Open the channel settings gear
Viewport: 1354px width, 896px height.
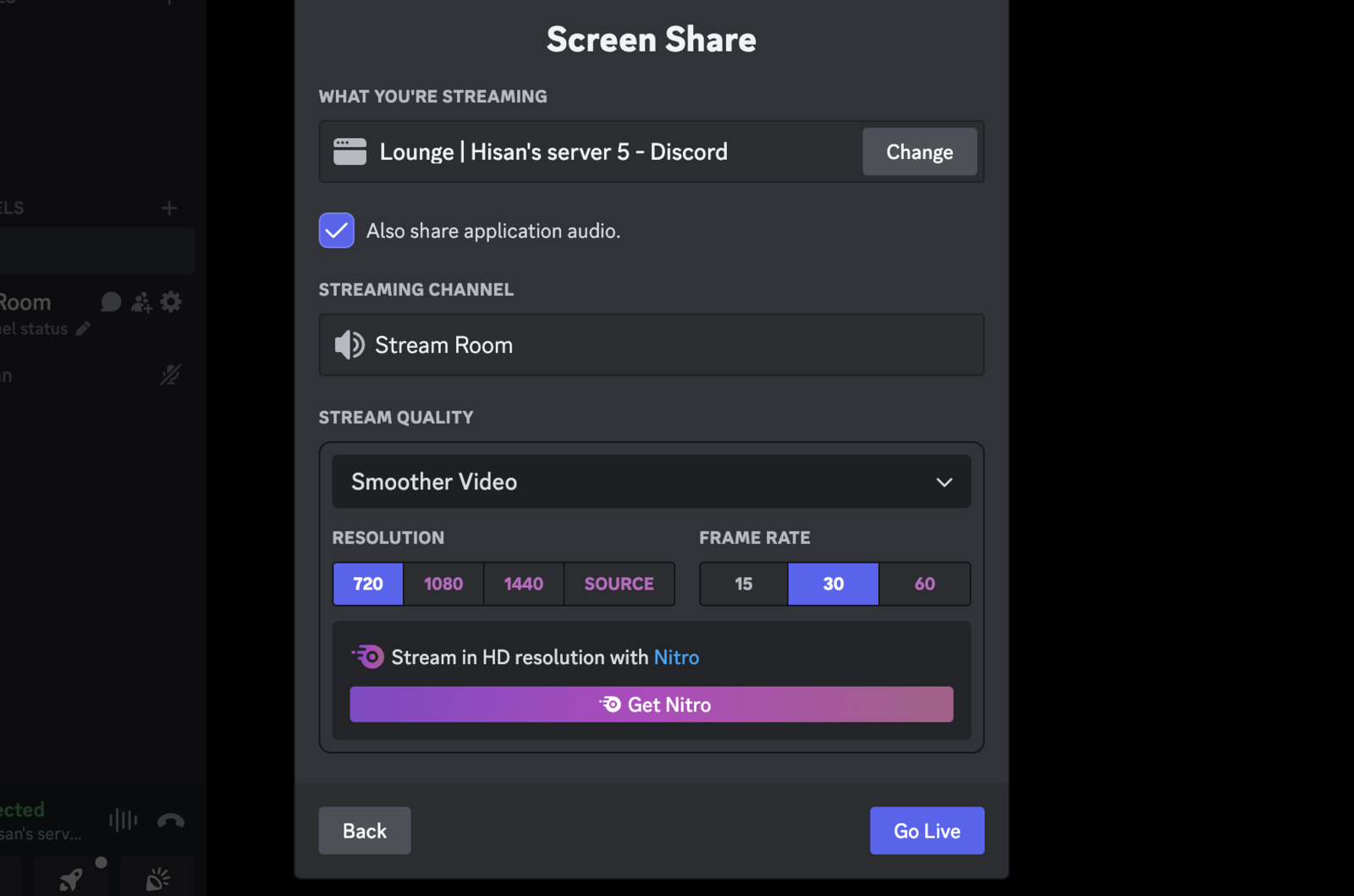(170, 301)
